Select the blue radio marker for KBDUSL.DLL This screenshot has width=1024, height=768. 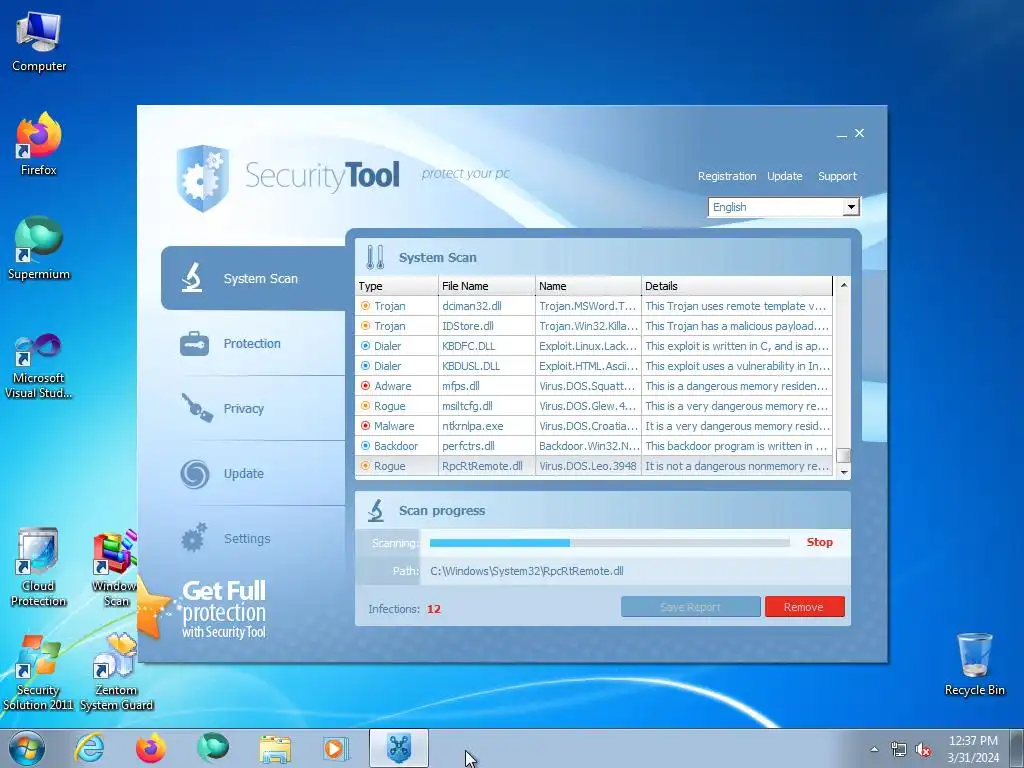coord(365,366)
